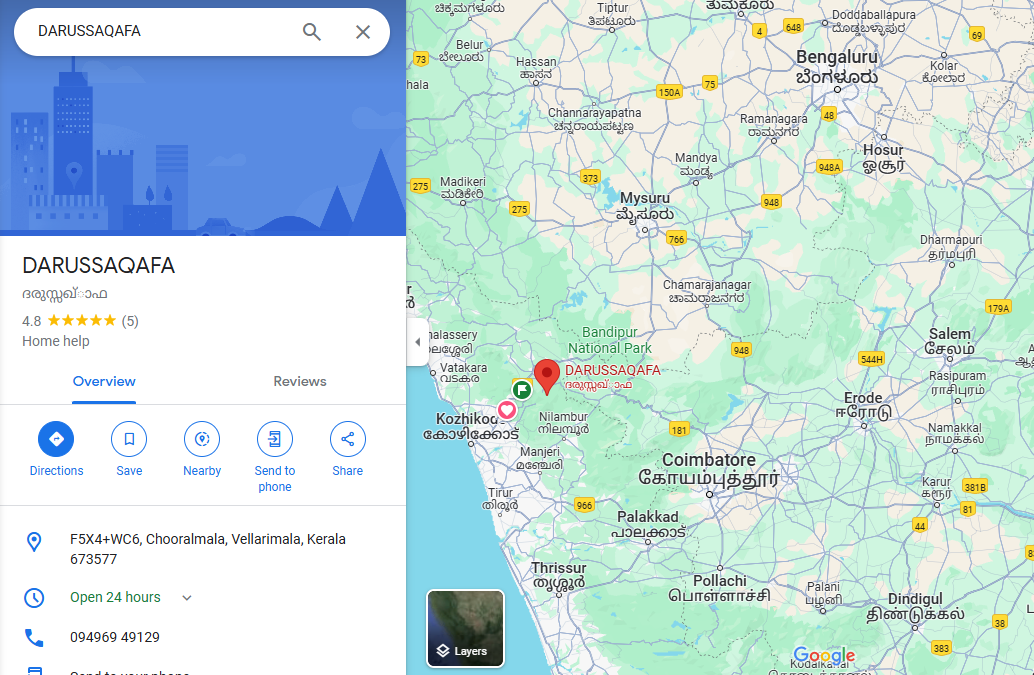
Task: Click the phone number 094969 49129
Action: click(115, 637)
